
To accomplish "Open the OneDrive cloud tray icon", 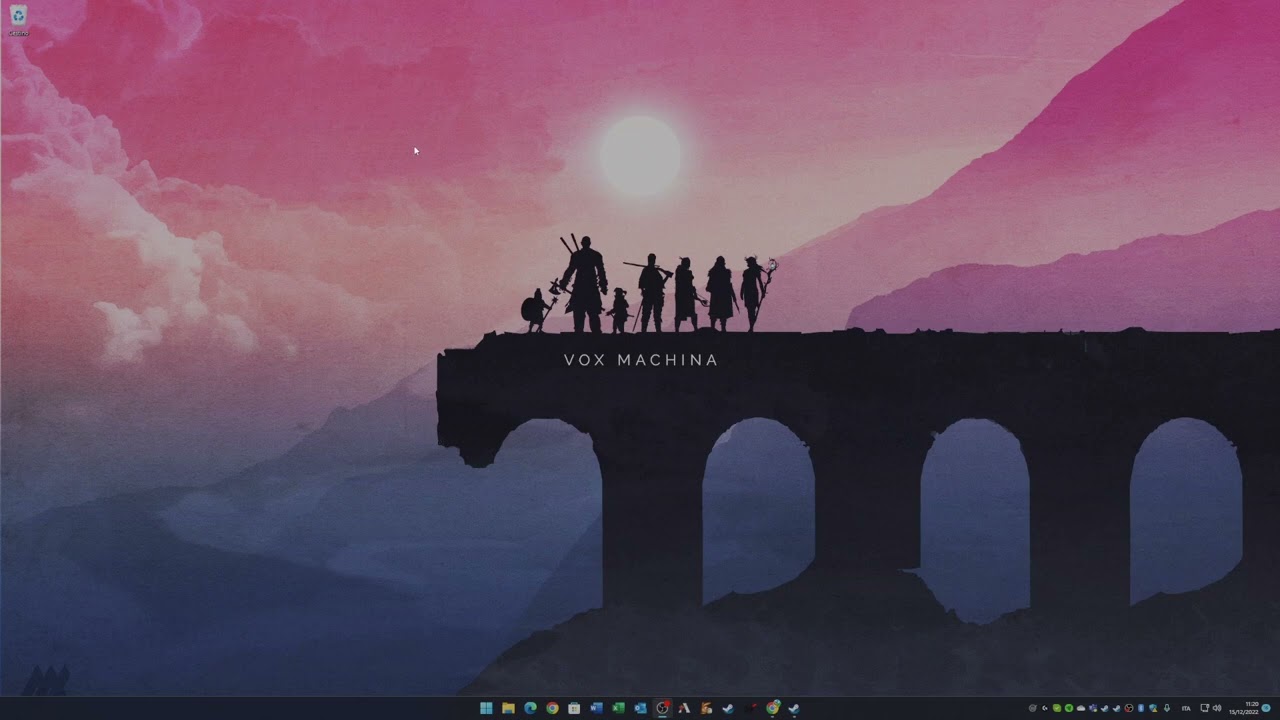I will tap(1081, 708).
